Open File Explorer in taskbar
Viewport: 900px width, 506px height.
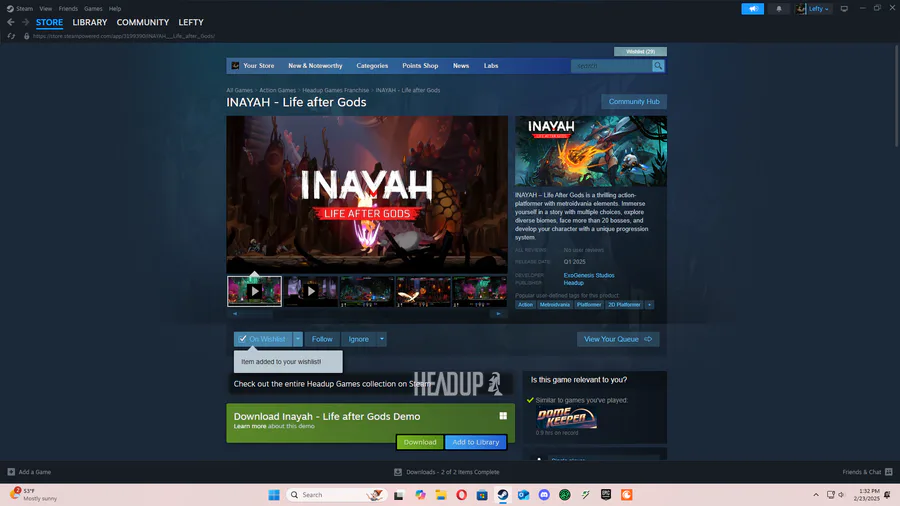(440, 495)
